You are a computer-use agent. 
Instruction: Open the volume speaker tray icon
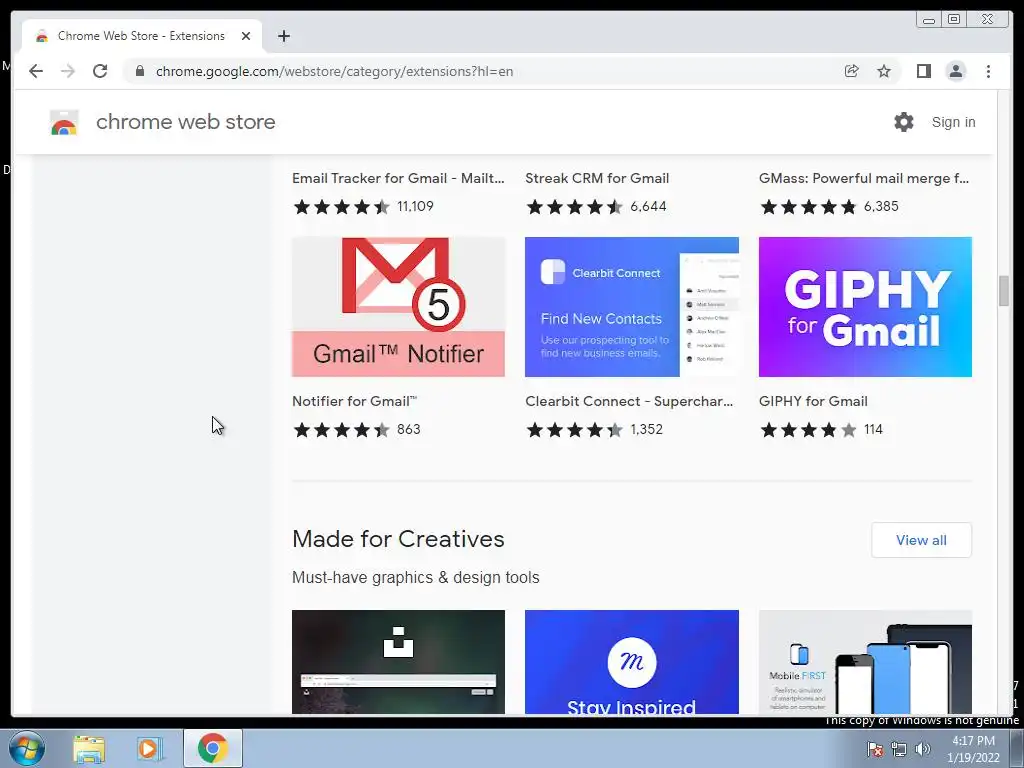pyautogui.click(x=922, y=749)
